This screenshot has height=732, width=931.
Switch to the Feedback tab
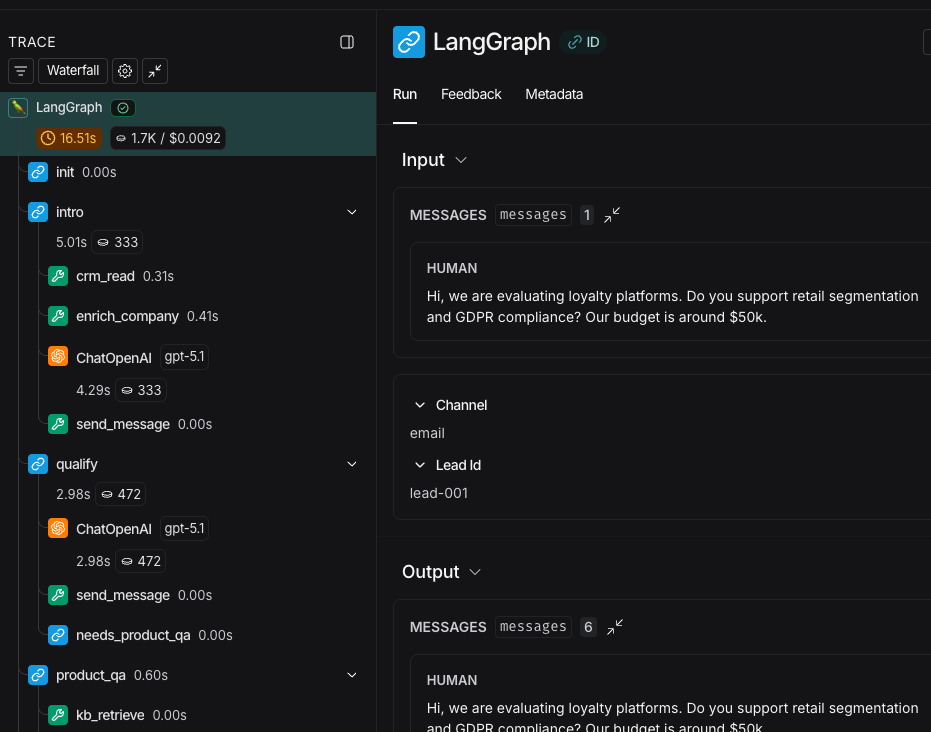[x=471, y=94]
